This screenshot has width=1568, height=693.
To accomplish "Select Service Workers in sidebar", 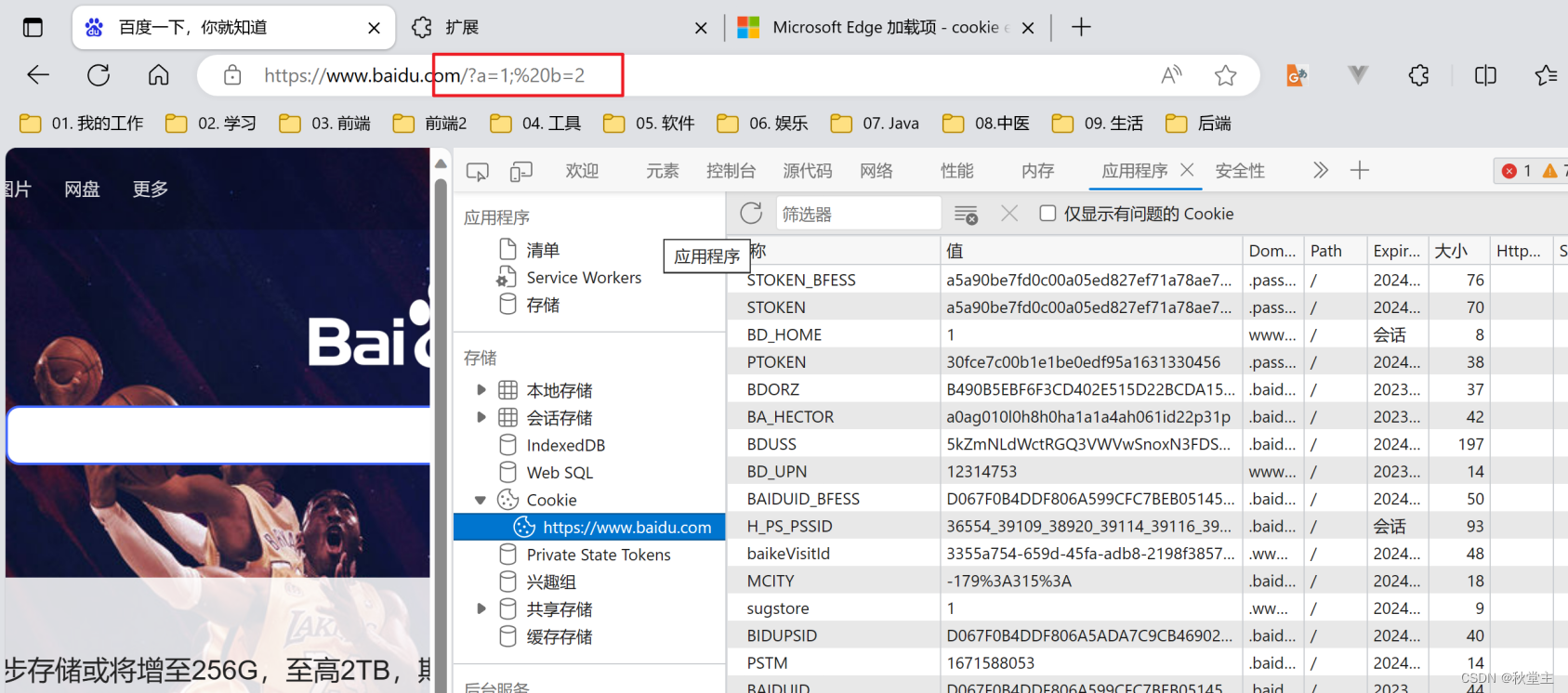I will (584, 278).
